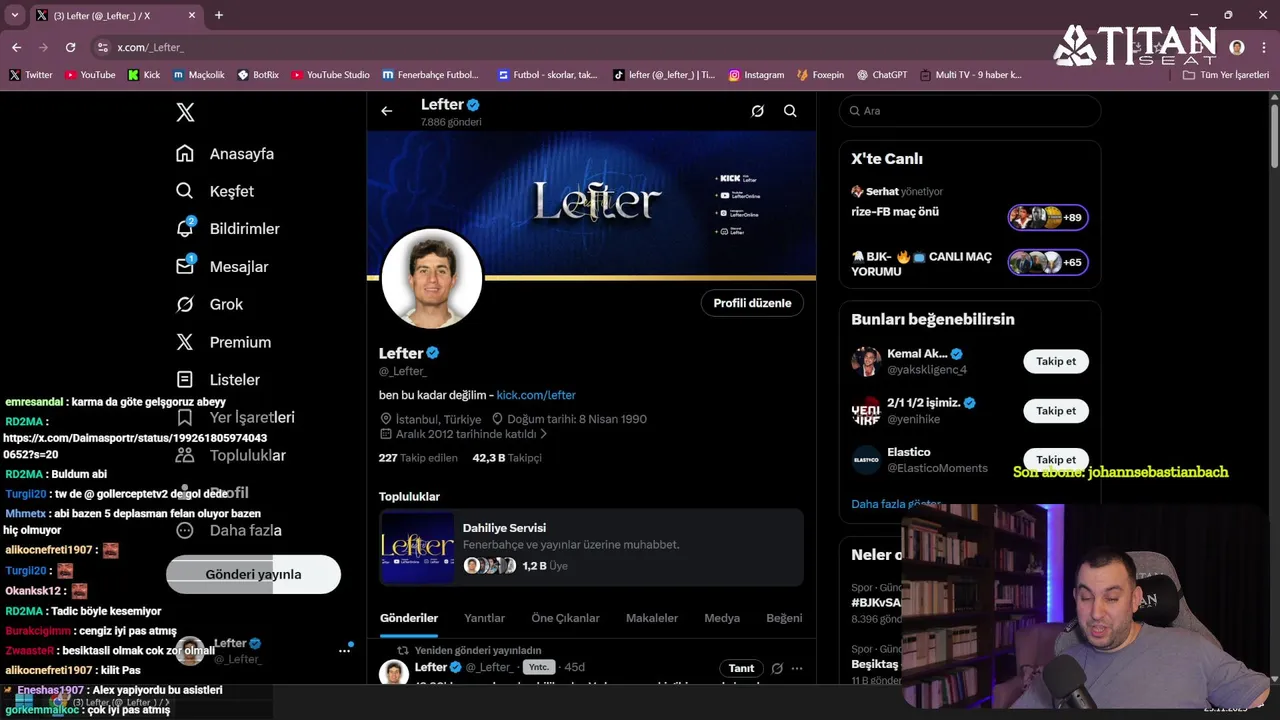Open Instagram bookmark
This screenshot has height=720, width=1280.
[756, 75]
